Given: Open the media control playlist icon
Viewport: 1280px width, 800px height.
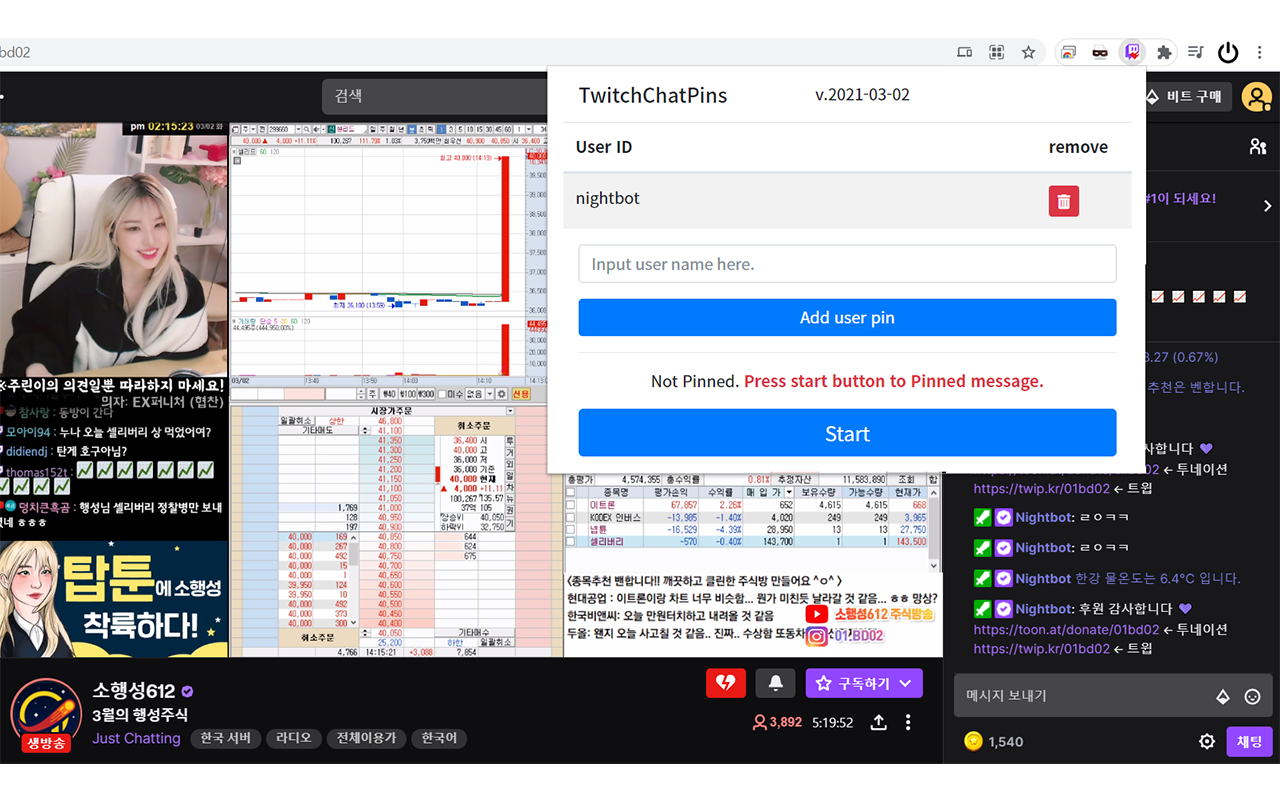Looking at the screenshot, I should 1196,52.
